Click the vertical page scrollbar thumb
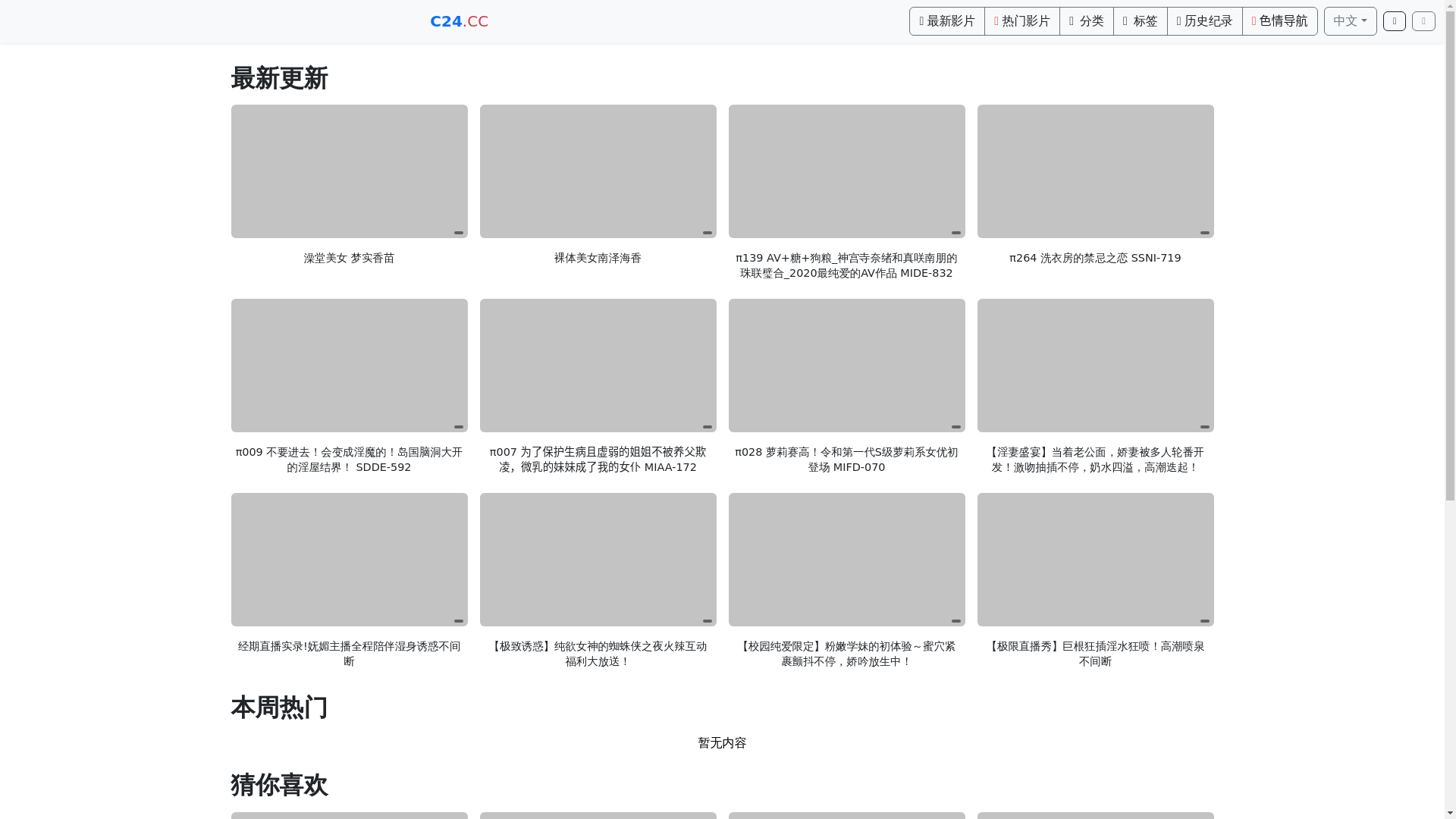The image size is (1456, 819). tap(1450, 254)
